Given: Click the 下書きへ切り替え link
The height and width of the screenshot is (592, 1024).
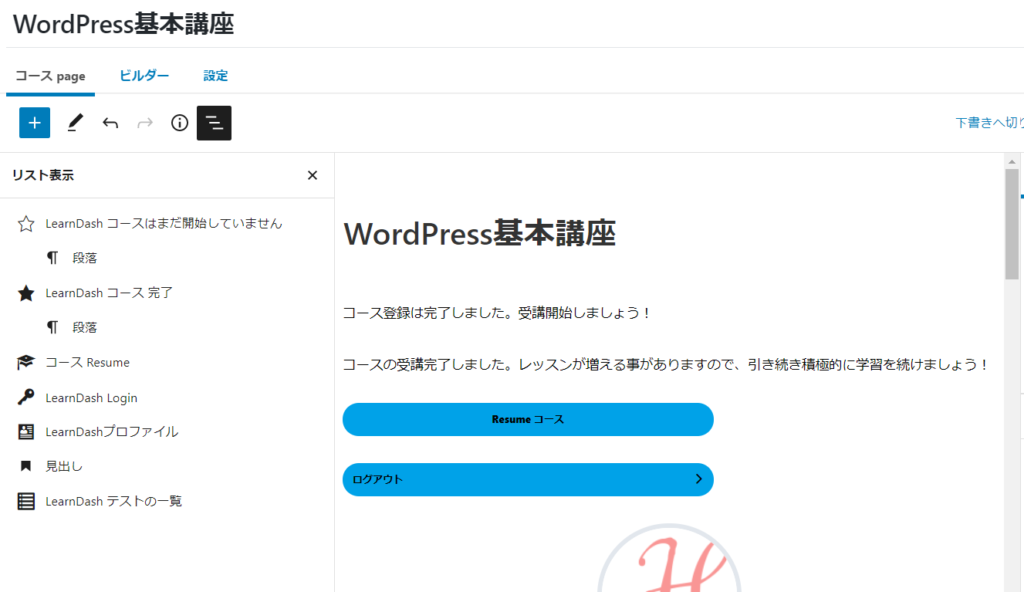Looking at the screenshot, I should [x=989, y=123].
